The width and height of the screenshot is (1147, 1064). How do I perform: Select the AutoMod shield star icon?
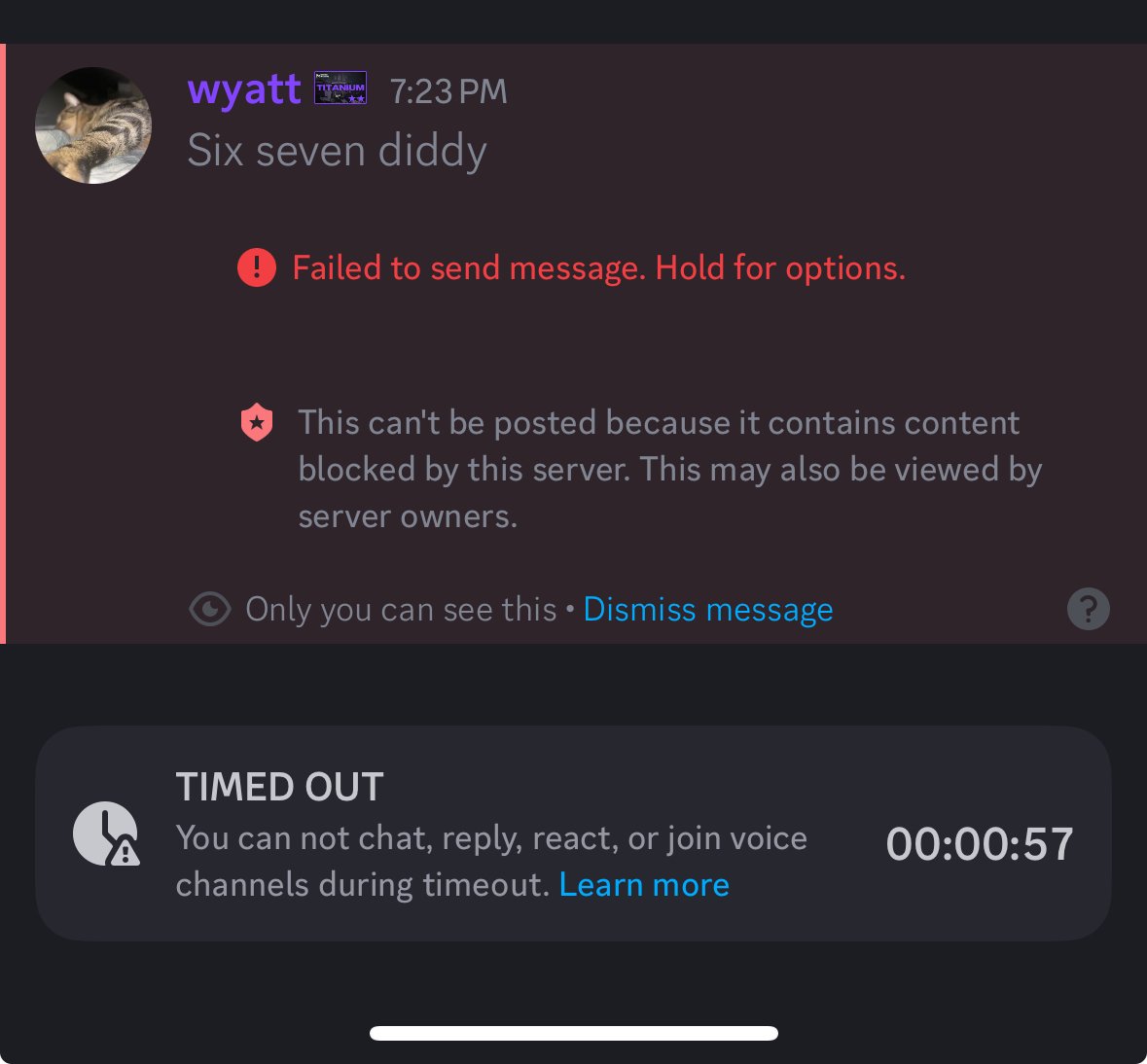coord(257,422)
